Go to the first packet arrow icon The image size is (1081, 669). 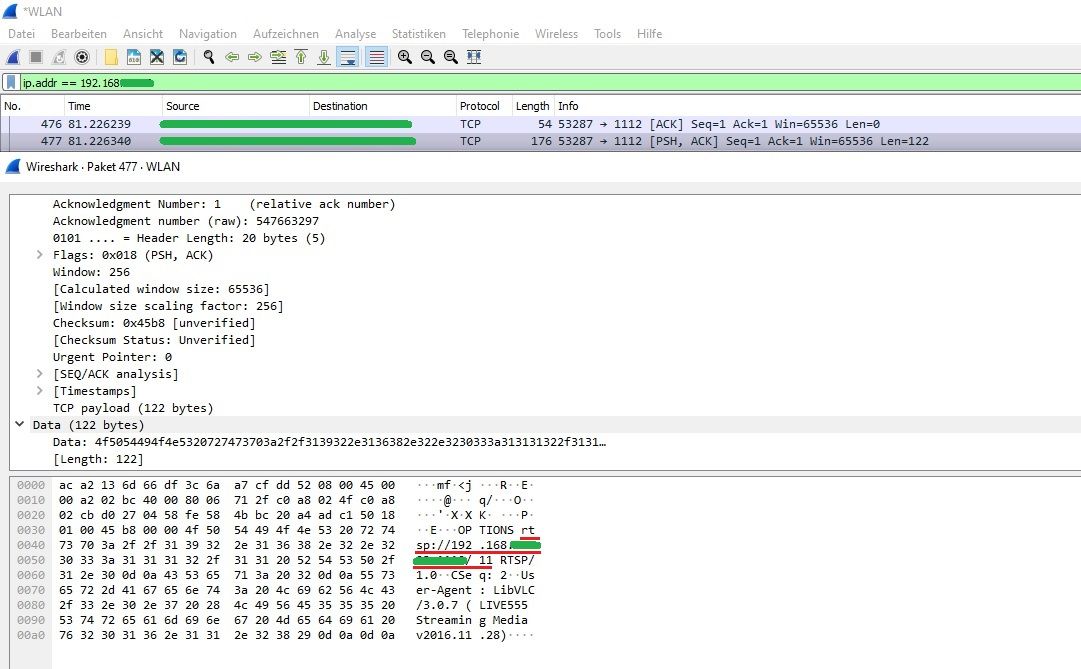(300, 57)
